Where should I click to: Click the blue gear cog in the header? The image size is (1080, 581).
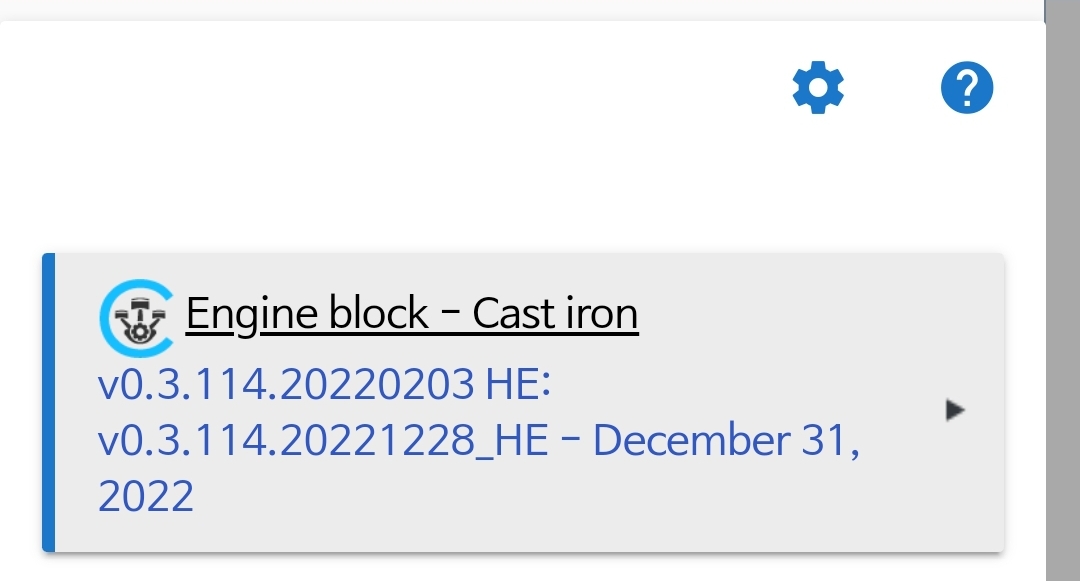point(818,87)
